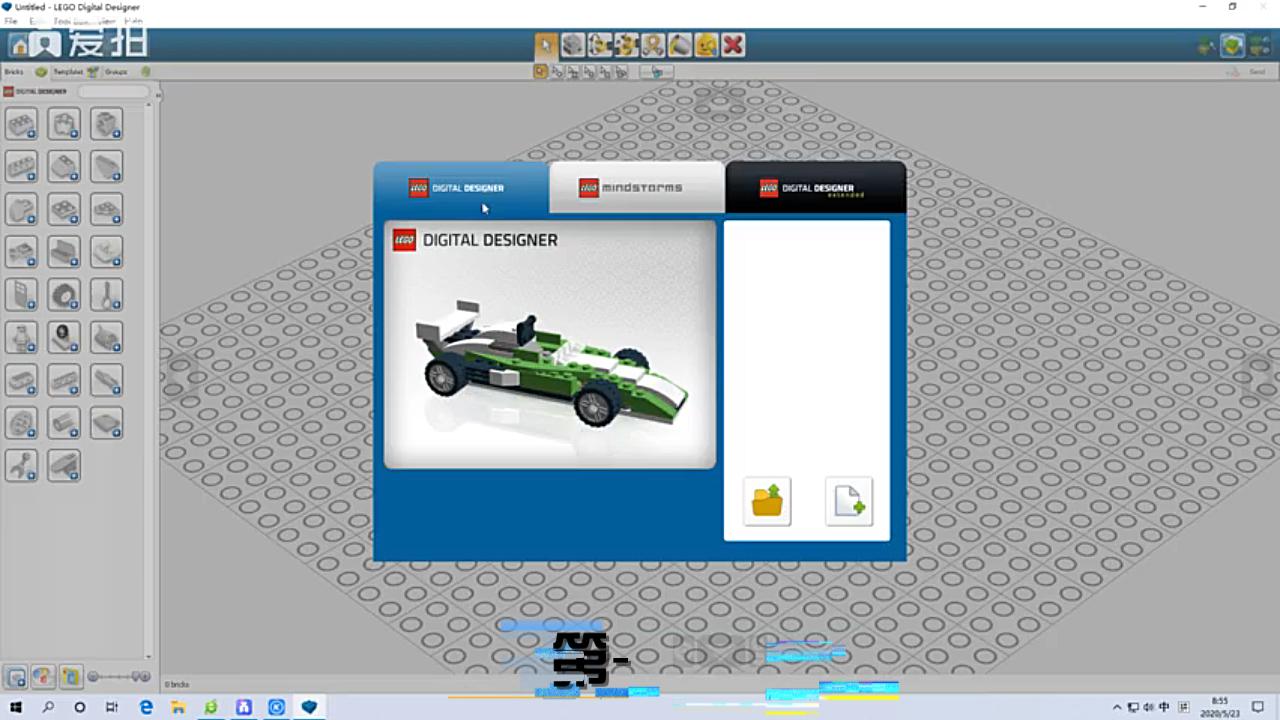The height and width of the screenshot is (720, 1280).
Task: Activate the Hinge tool
Action: (600, 45)
